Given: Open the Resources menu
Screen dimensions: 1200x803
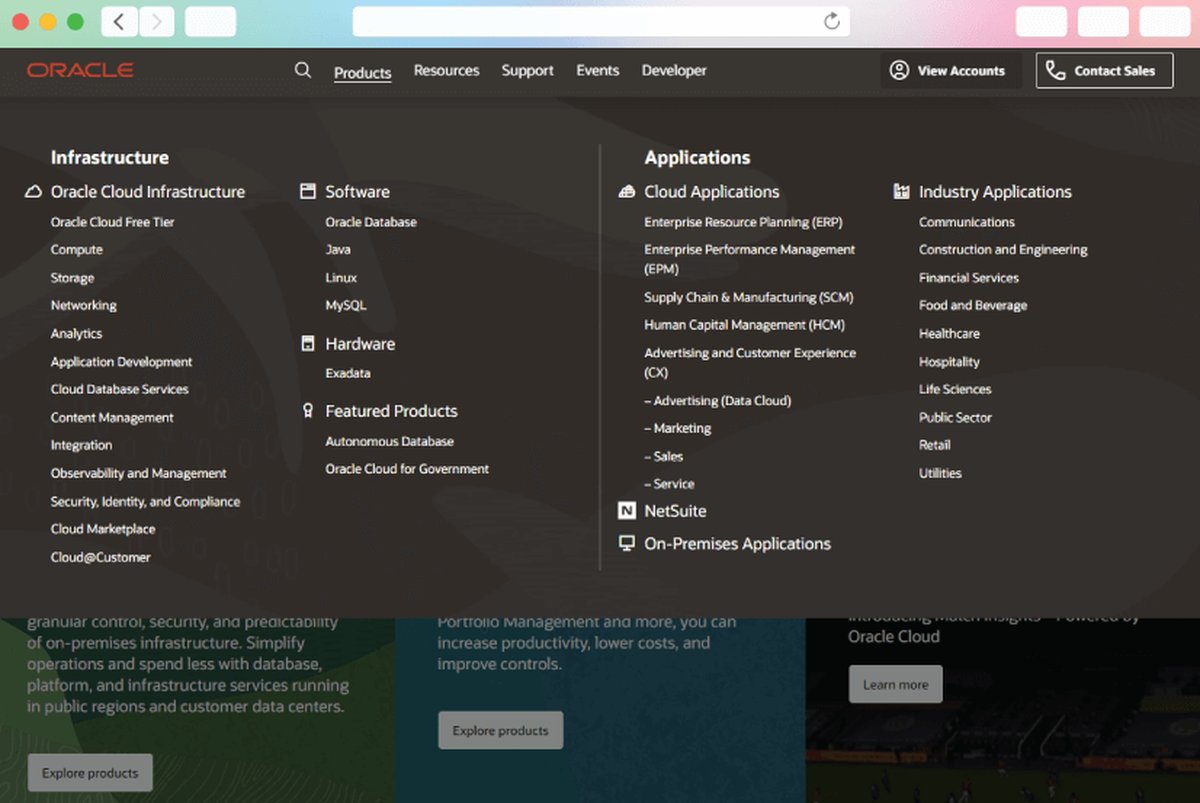Looking at the screenshot, I should point(446,71).
